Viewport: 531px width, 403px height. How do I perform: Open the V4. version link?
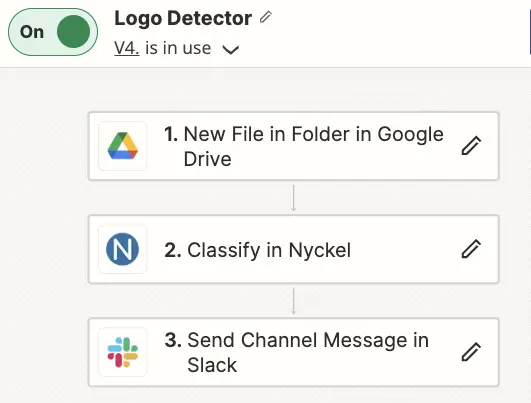pos(127,48)
